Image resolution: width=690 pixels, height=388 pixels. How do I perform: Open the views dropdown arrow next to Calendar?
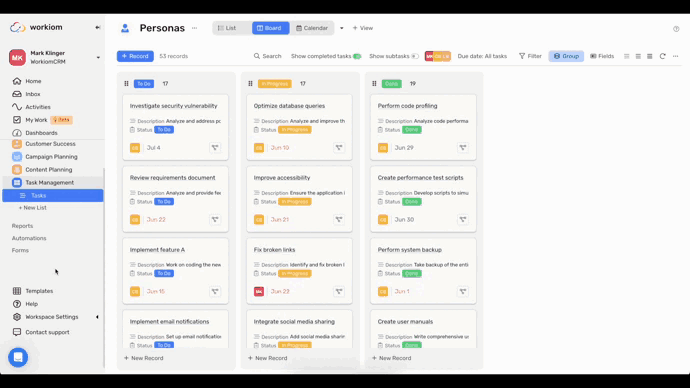(x=341, y=28)
